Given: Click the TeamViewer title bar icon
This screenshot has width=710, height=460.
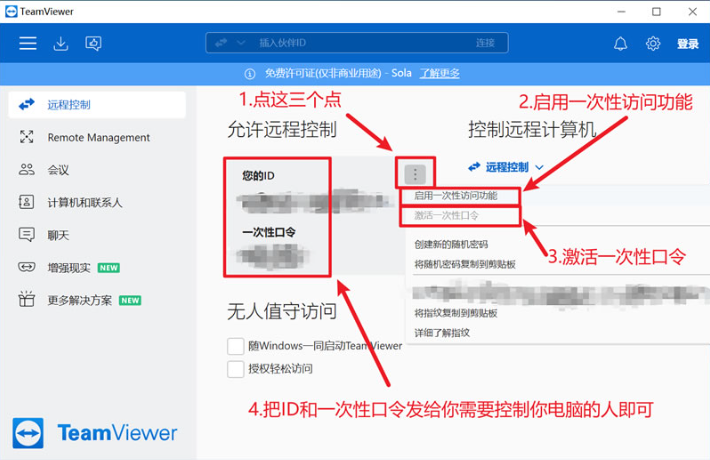Looking at the screenshot, I should (x=11, y=11).
